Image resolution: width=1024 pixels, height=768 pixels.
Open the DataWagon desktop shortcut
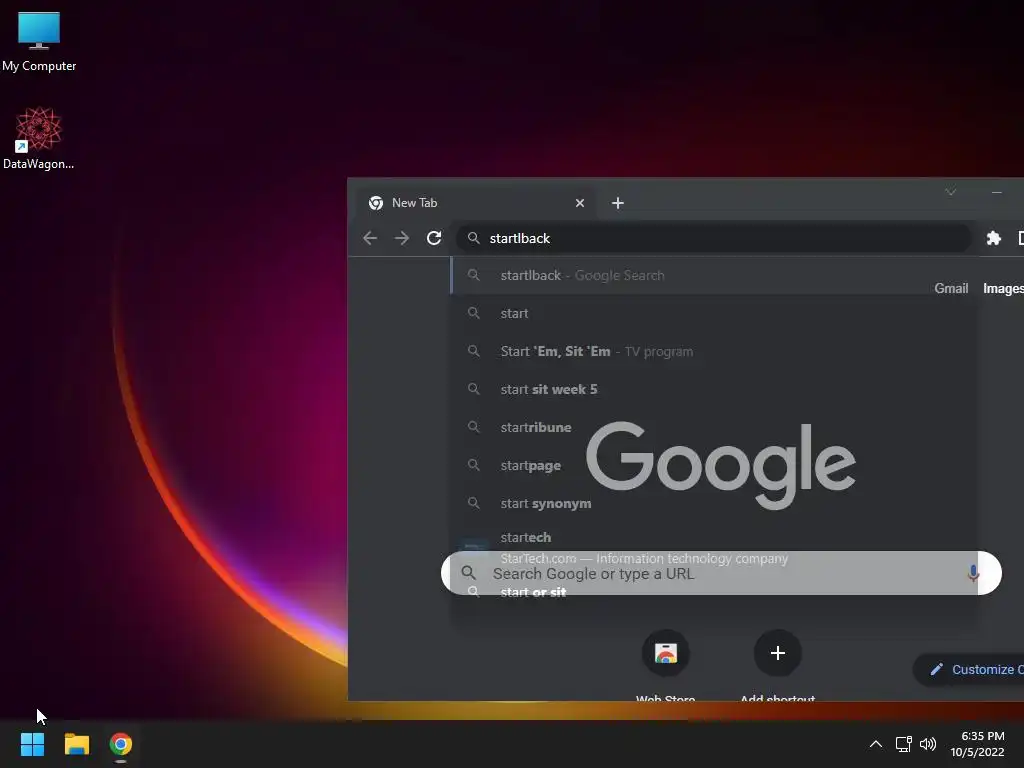(x=39, y=138)
